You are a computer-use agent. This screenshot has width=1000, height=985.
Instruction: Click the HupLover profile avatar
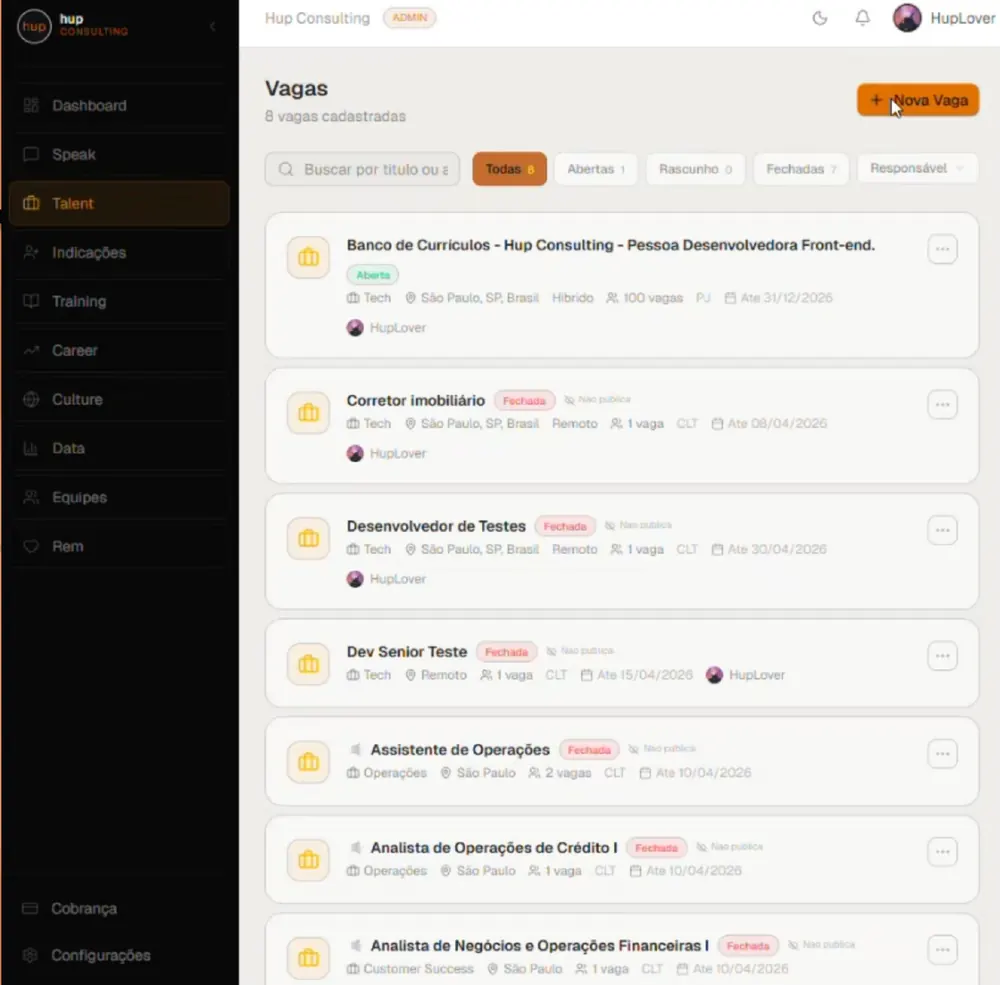tap(907, 18)
